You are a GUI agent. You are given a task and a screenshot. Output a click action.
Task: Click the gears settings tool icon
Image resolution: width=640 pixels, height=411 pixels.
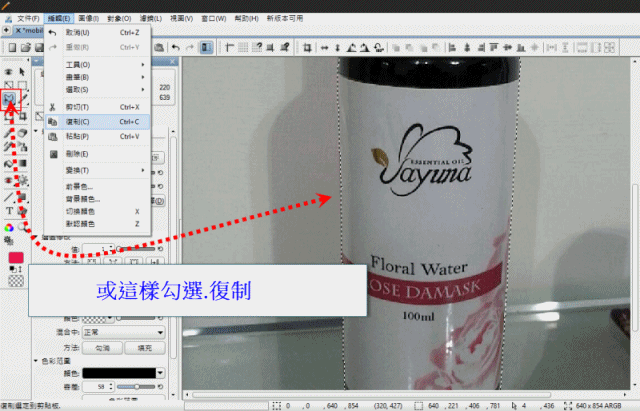9,240
